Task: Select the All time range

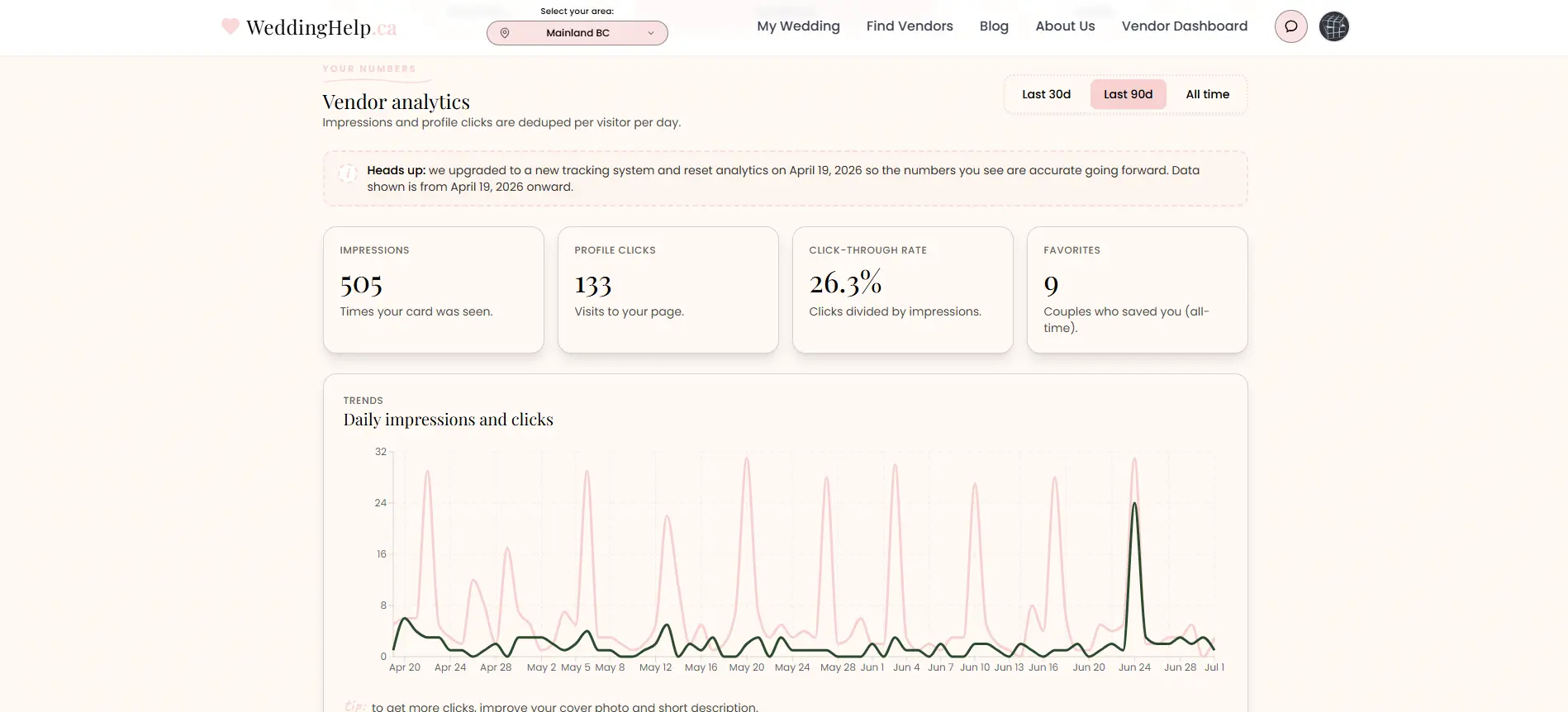Action: 1207,94
